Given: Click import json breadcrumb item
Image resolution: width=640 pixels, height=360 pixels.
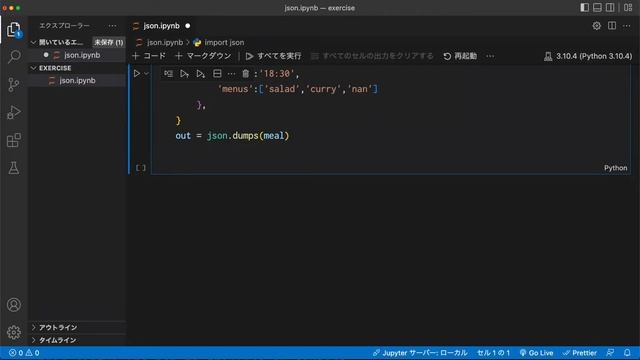Looking at the screenshot, I should (x=224, y=42).
